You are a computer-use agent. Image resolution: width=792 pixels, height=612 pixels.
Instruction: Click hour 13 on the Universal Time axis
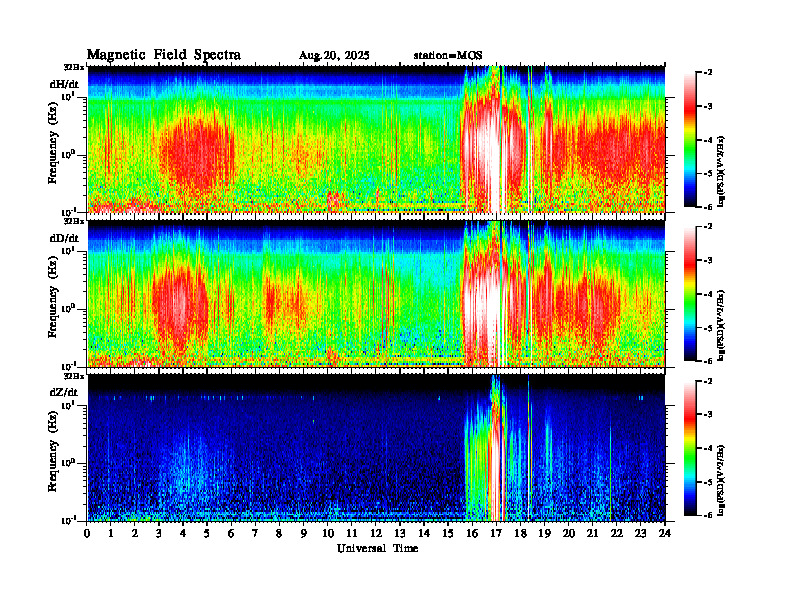tap(400, 534)
